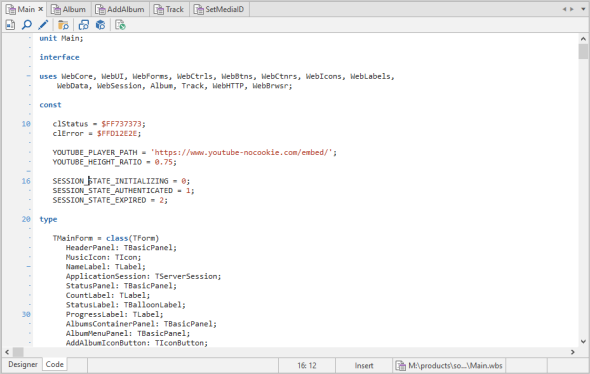
Task: Click the cursor position 16: 12 in the status bar
Action: point(307,365)
